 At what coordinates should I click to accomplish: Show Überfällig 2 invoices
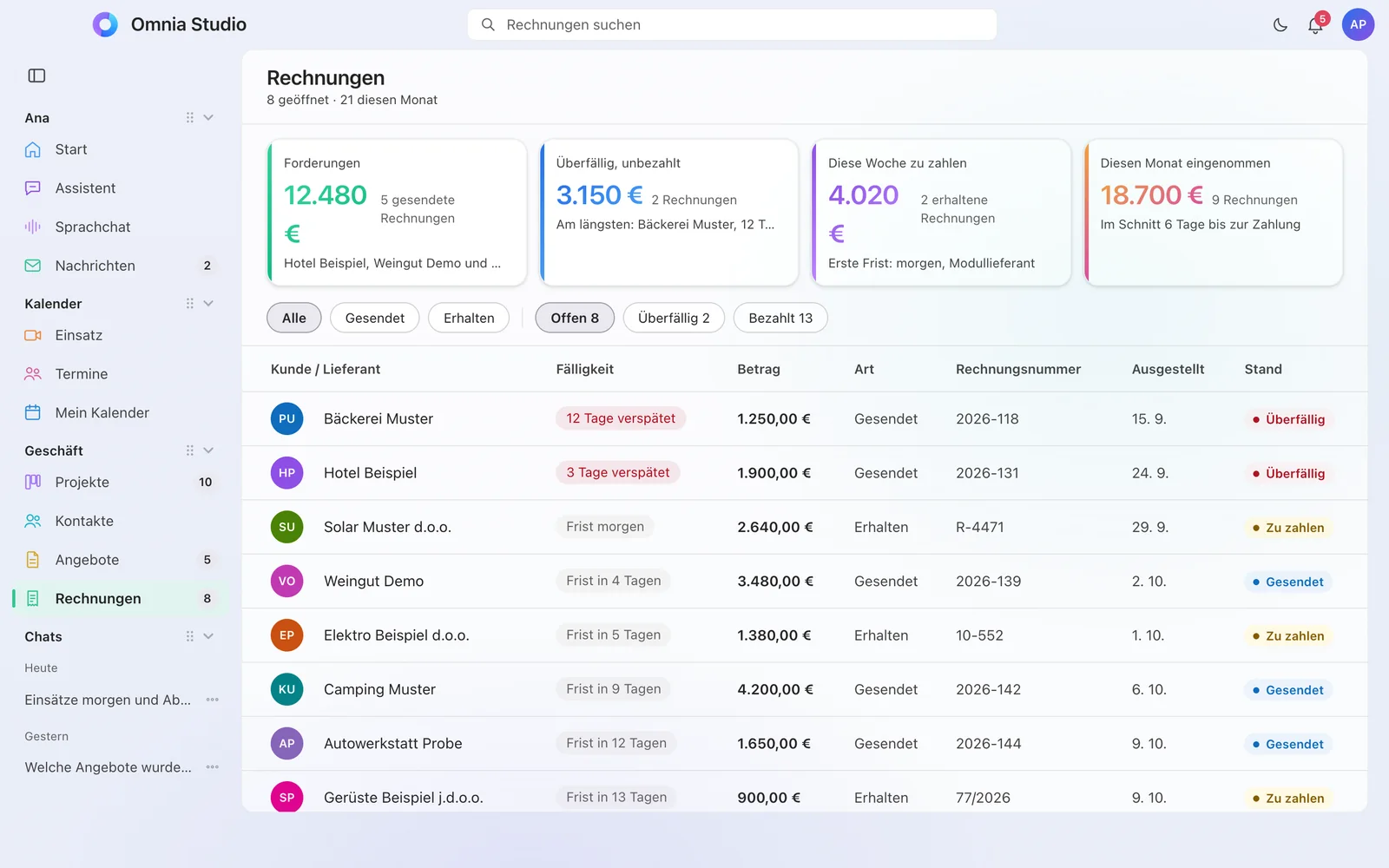pos(674,318)
